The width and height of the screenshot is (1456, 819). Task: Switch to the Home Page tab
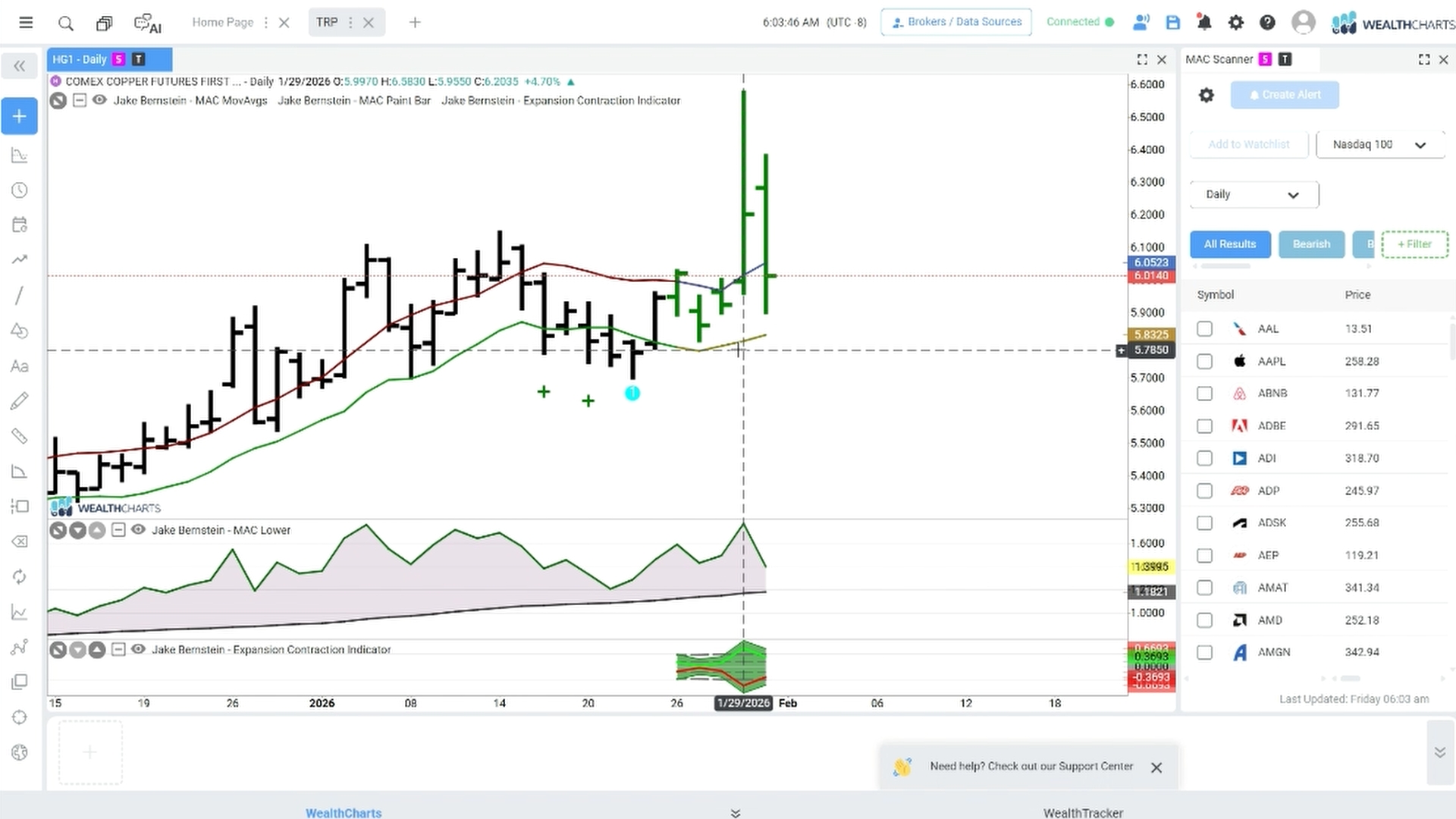click(223, 23)
